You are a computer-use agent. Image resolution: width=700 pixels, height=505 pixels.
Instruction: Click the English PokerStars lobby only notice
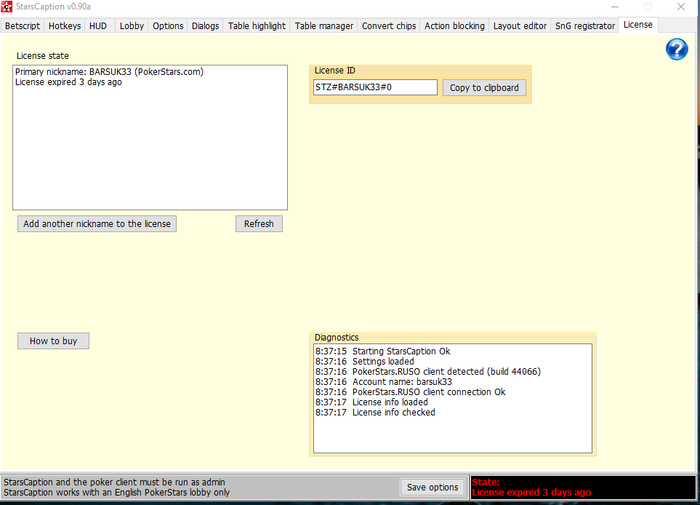point(117,492)
